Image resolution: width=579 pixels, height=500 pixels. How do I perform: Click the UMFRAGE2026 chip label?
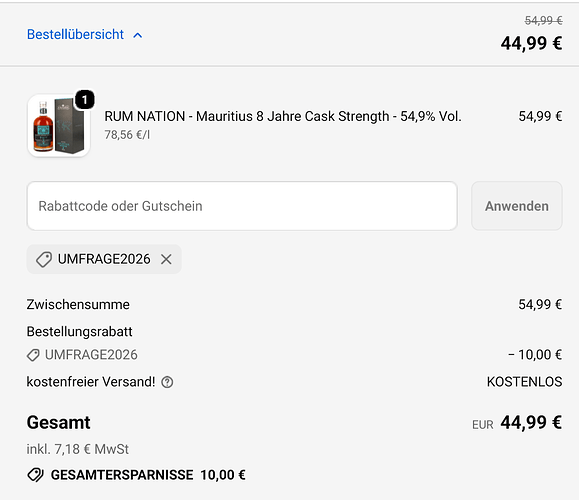pyautogui.click(x=104, y=259)
